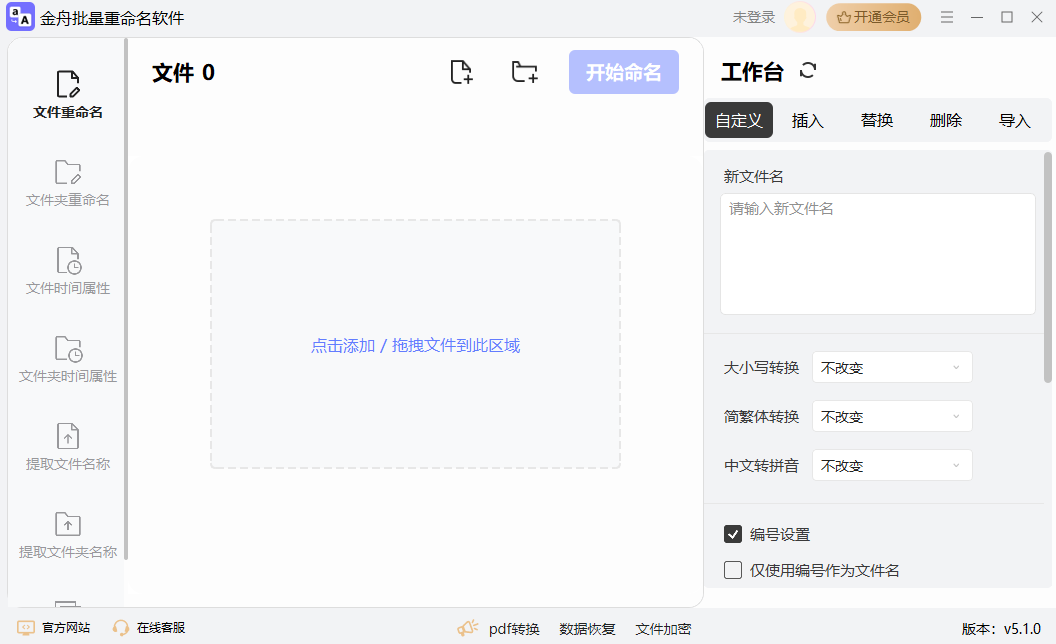This screenshot has width=1056, height=644.
Task: Click 点击添加 / 拖拽文件到此区域 link
Action: pyautogui.click(x=416, y=346)
